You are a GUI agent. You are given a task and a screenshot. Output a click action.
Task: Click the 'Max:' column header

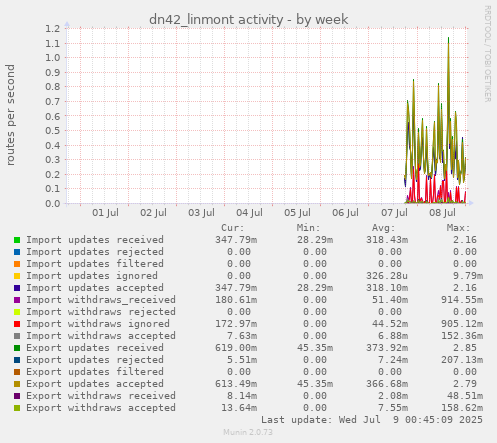pyautogui.click(x=459, y=228)
